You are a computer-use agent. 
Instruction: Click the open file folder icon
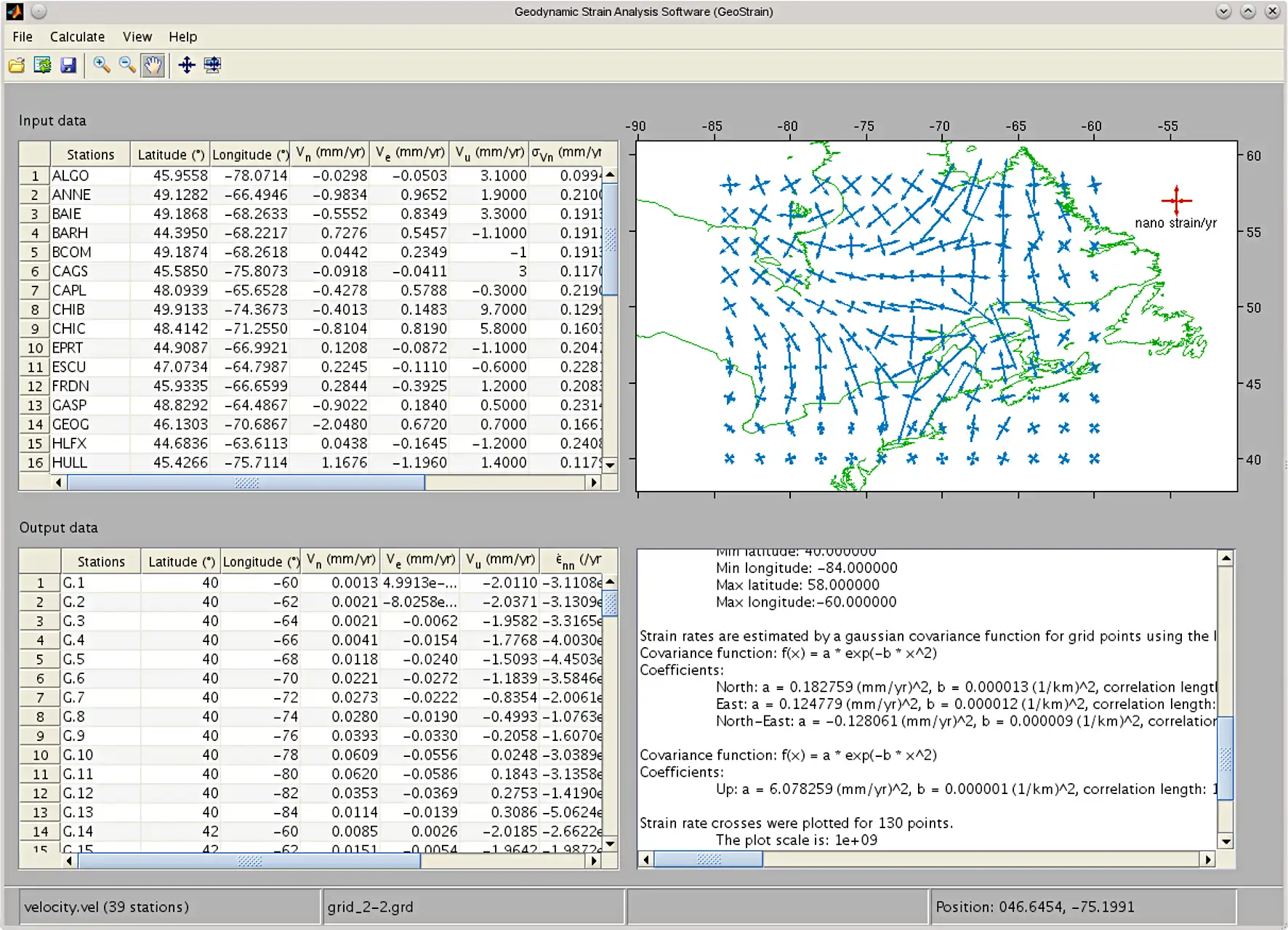tap(17, 65)
